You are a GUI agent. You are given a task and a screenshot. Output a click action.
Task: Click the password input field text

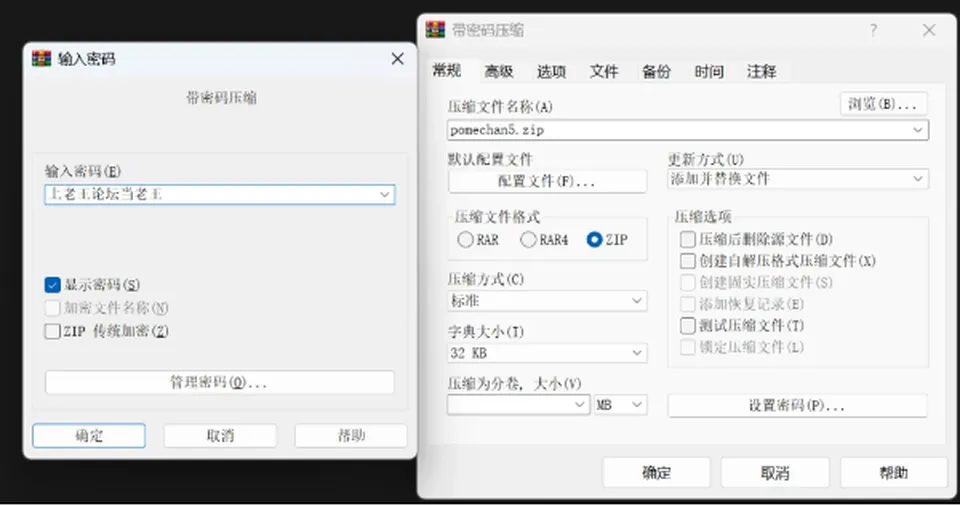(107, 195)
